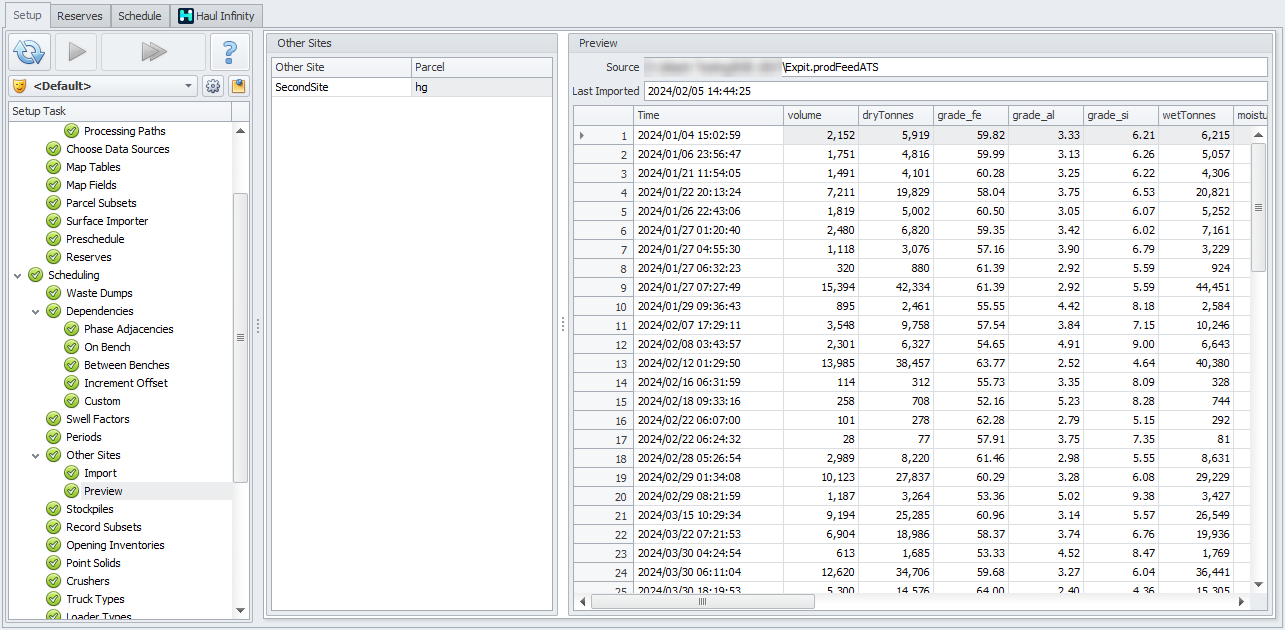Sort by the dryTonnes column header
The width and height of the screenshot is (1285, 630).
[895, 115]
